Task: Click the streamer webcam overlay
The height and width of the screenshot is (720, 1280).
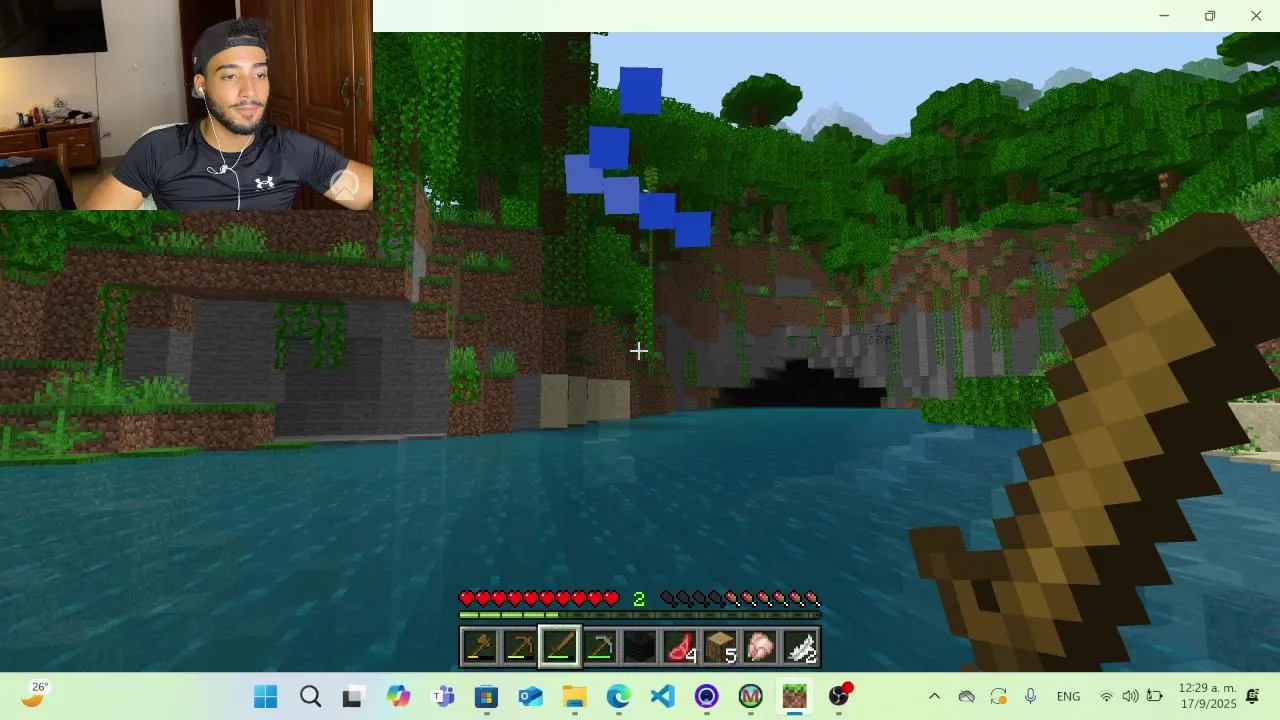Action: (186, 105)
